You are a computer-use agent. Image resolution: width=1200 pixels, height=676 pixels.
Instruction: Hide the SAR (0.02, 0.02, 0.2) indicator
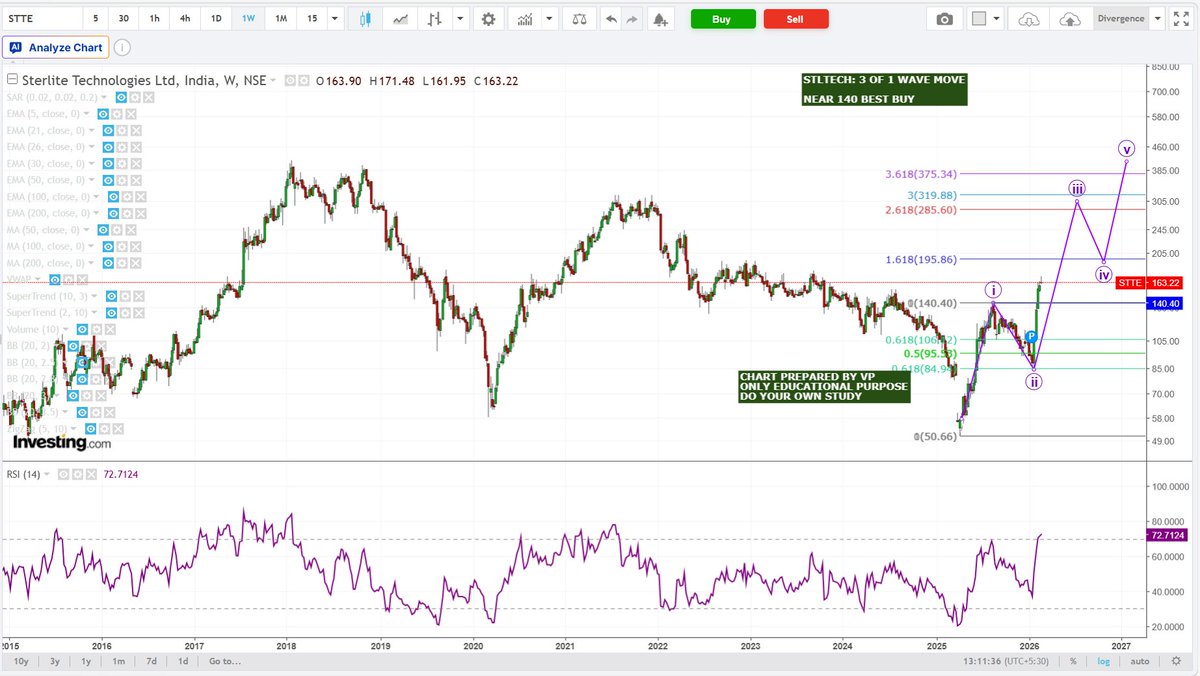[x=121, y=97]
